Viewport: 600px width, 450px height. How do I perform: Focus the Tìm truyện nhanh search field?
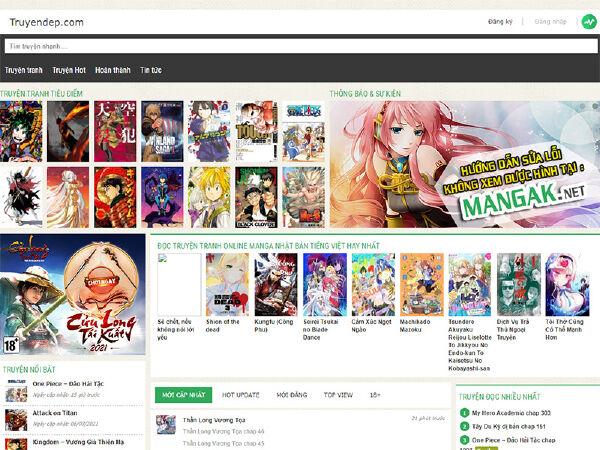[301, 46]
